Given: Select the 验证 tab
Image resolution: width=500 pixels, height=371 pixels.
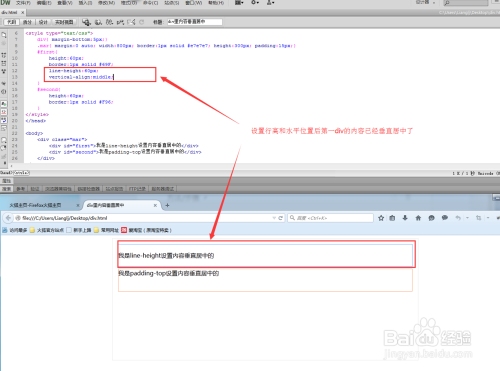Looking at the screenshot, I should tap(35, 189).
